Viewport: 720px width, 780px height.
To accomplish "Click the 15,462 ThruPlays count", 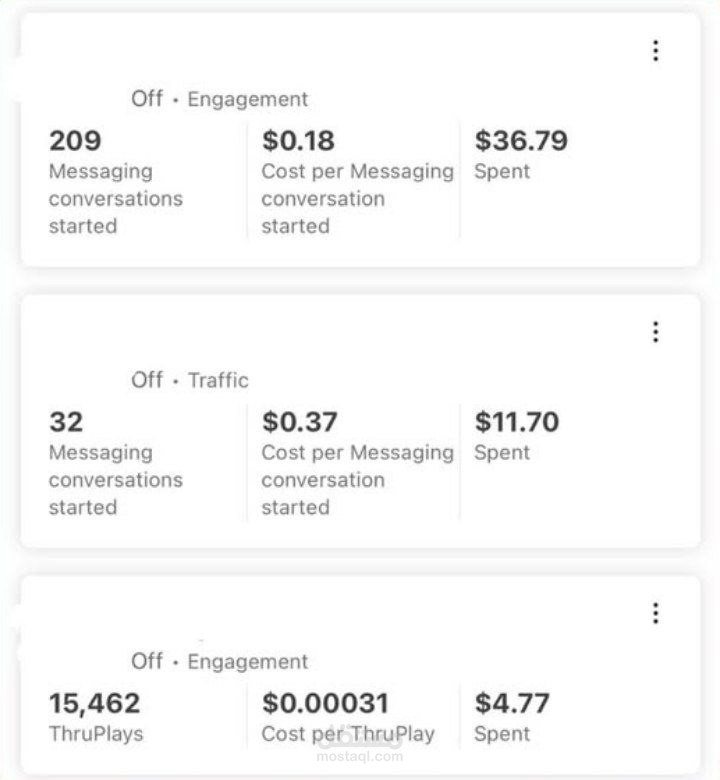I will click(95, 703).
